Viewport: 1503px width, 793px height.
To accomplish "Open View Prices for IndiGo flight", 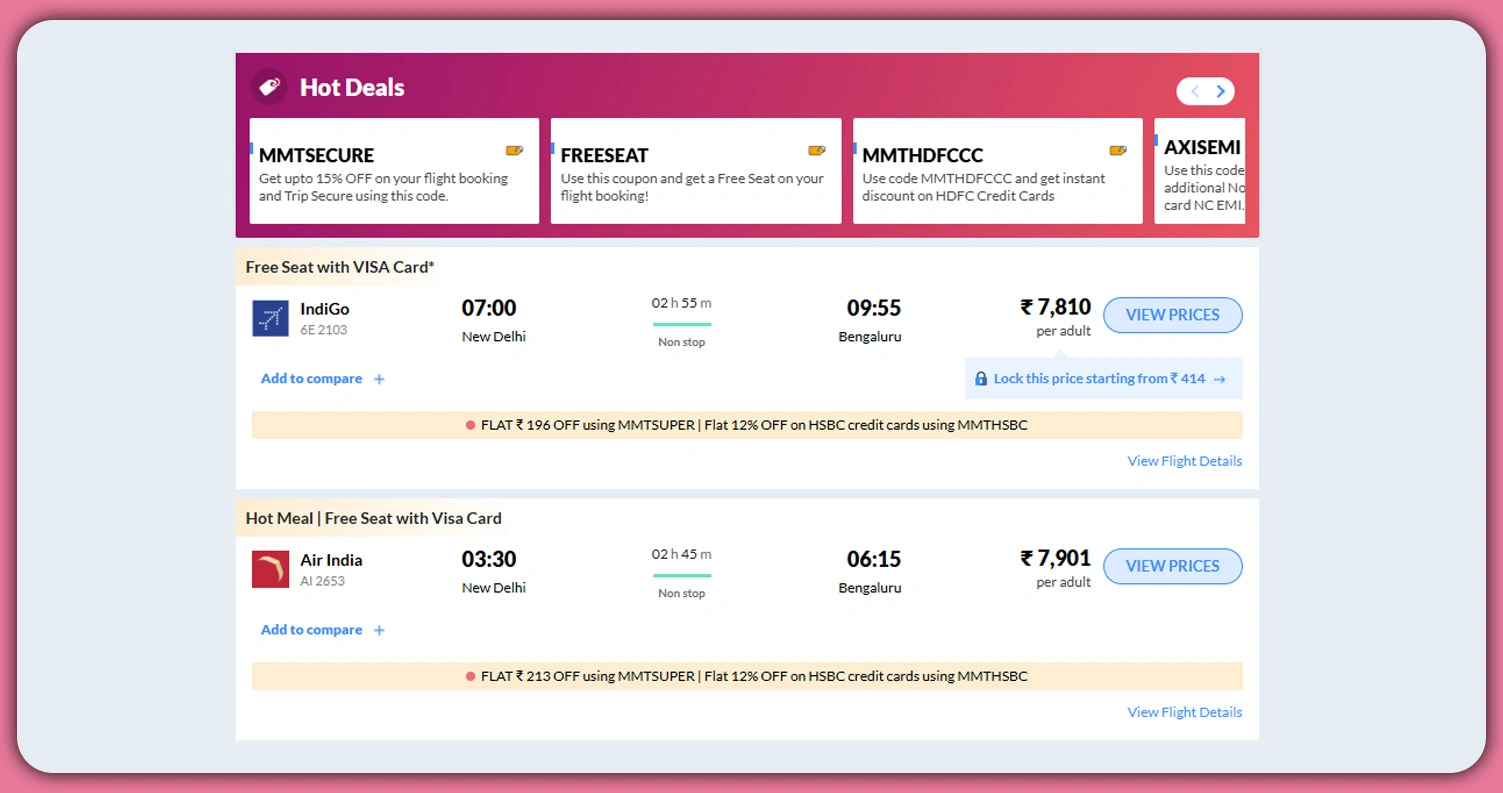I will tap(1172, 315).
